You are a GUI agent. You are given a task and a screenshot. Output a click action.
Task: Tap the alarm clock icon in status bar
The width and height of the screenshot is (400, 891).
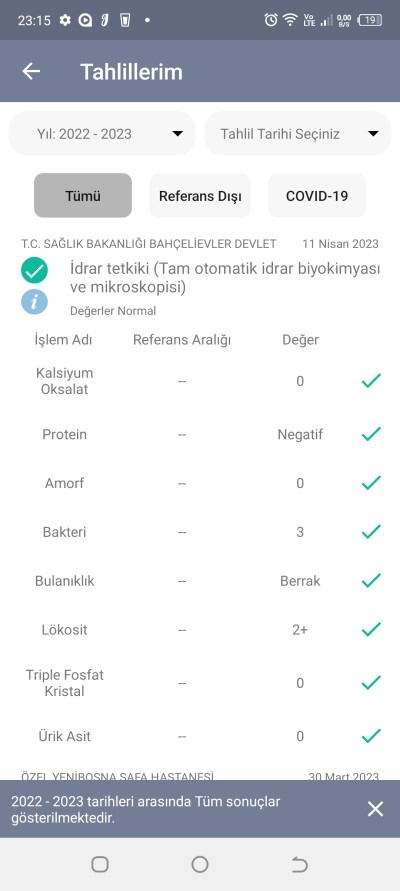point(271,20)
